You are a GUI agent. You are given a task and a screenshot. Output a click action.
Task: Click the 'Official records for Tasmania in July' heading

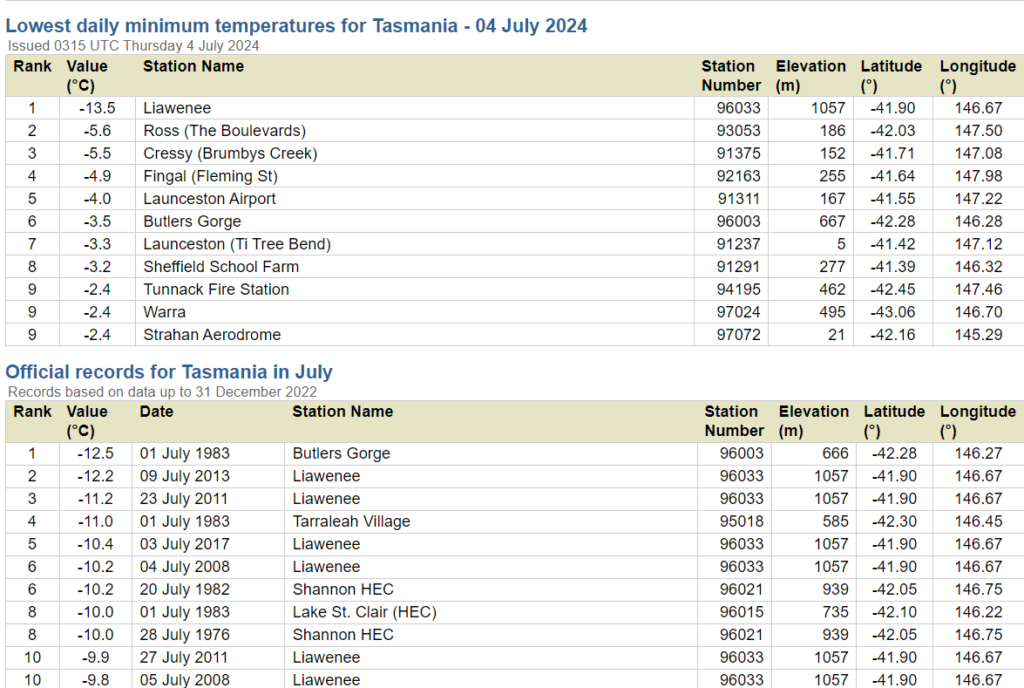(169, 372)
